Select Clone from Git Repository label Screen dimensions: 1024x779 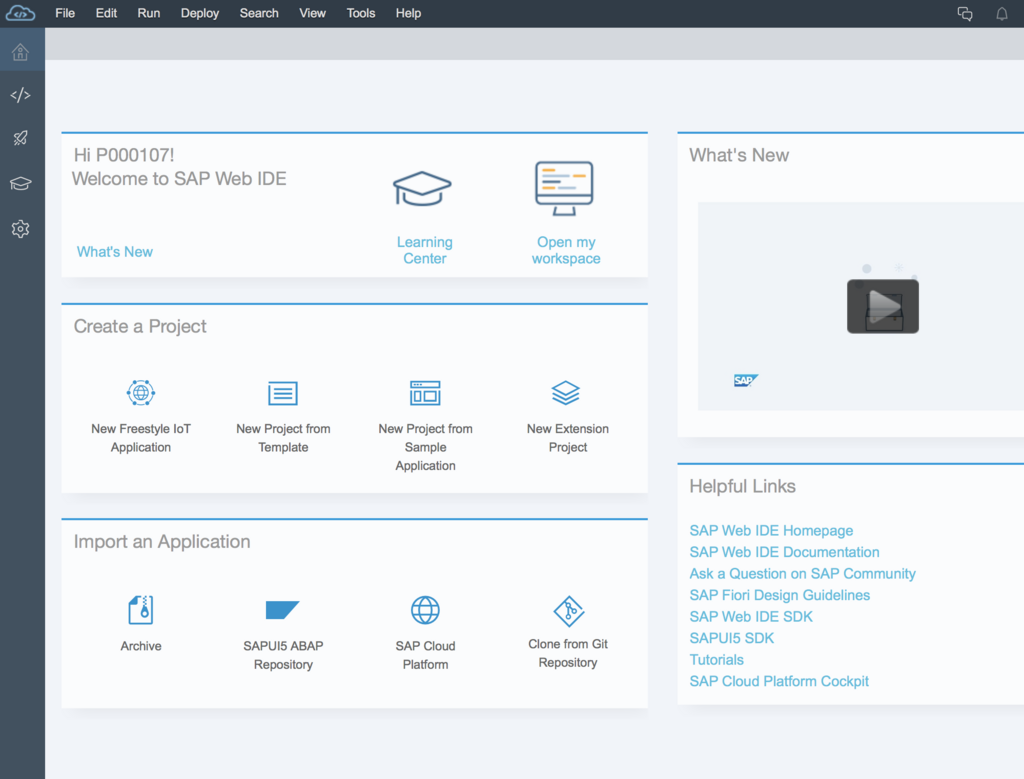(x=568, y=653)
